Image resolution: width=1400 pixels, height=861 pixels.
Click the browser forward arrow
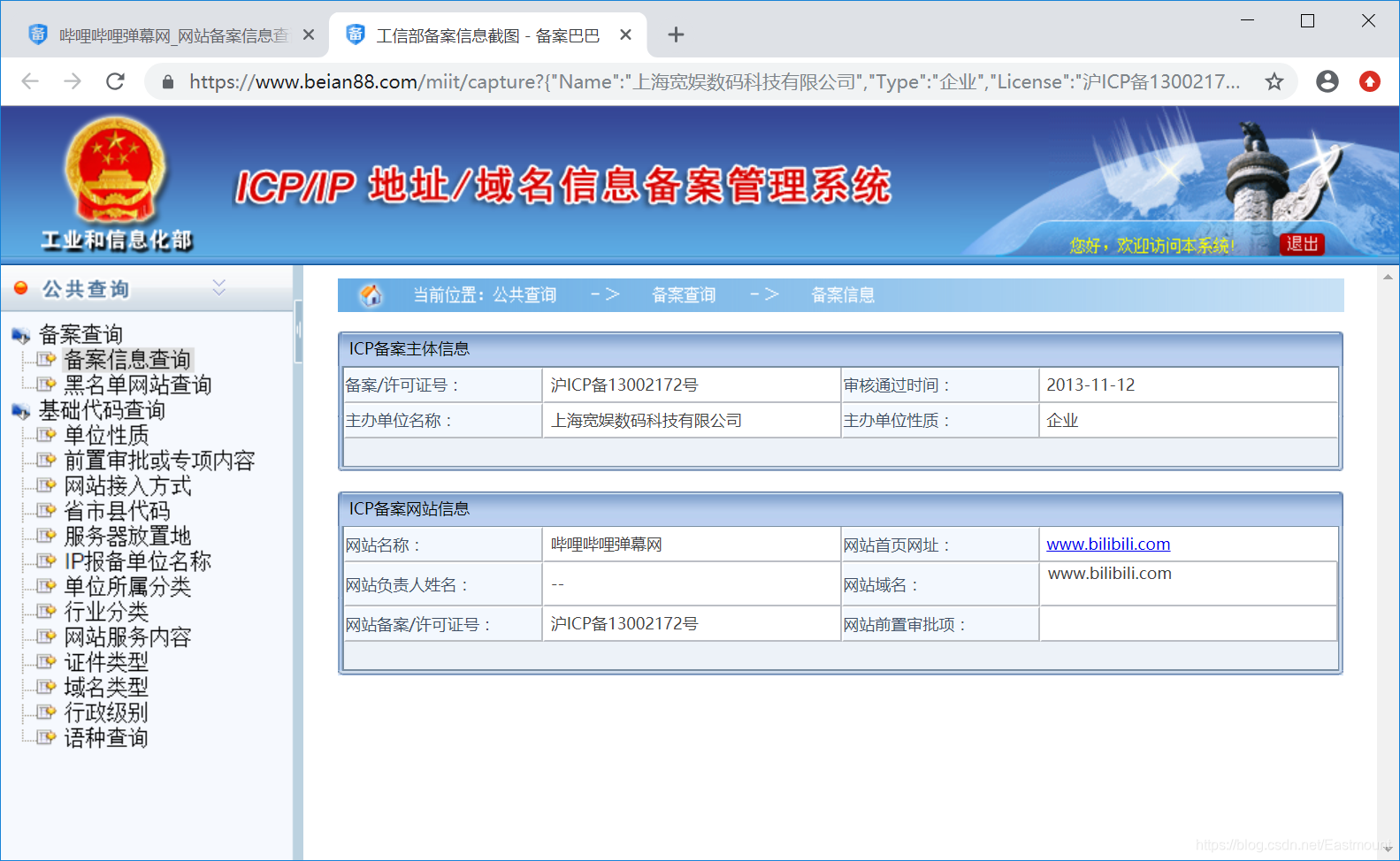pos(73,81)
